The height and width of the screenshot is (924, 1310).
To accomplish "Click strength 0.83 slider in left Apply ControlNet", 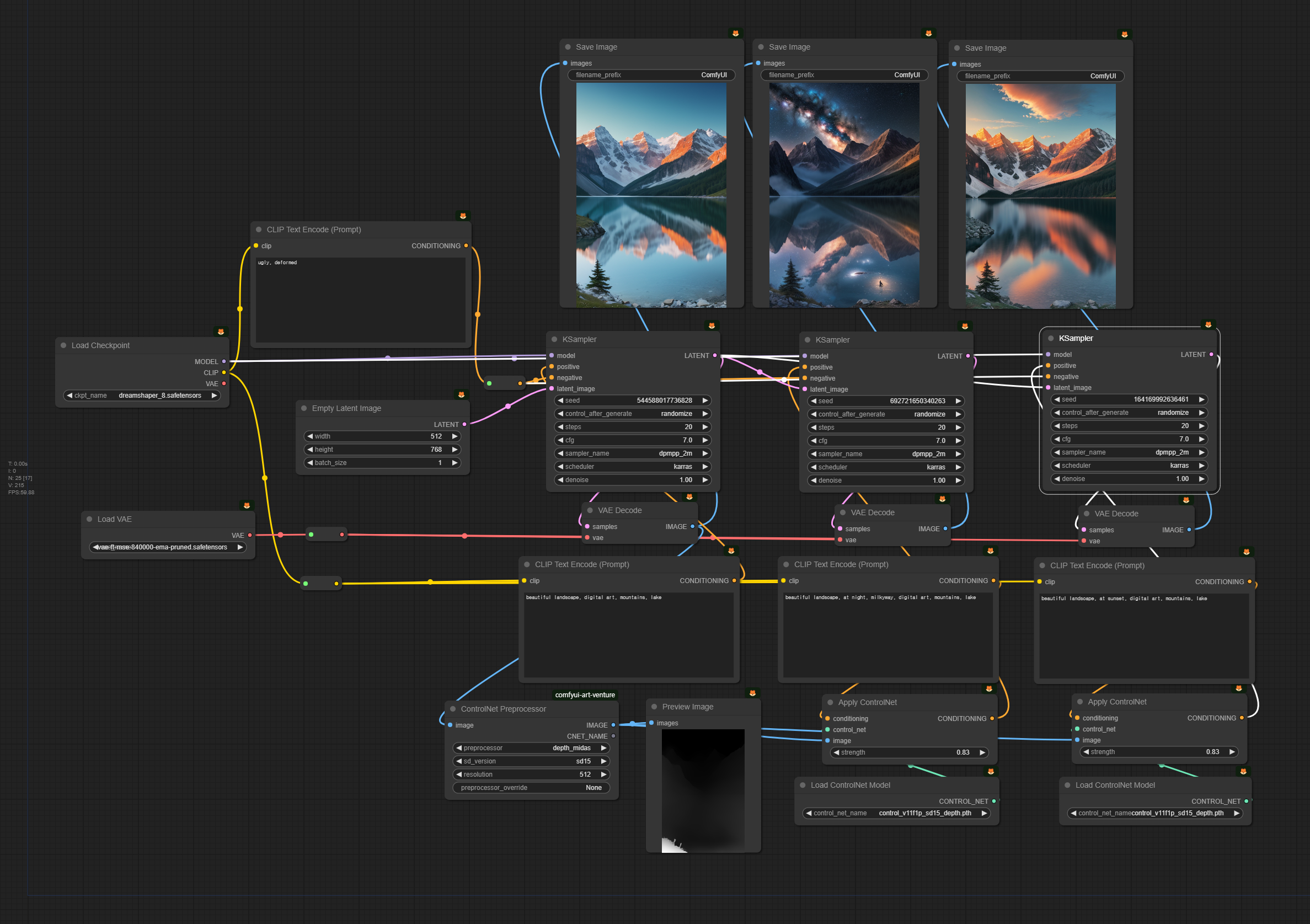I will click(x=910, y=752).
